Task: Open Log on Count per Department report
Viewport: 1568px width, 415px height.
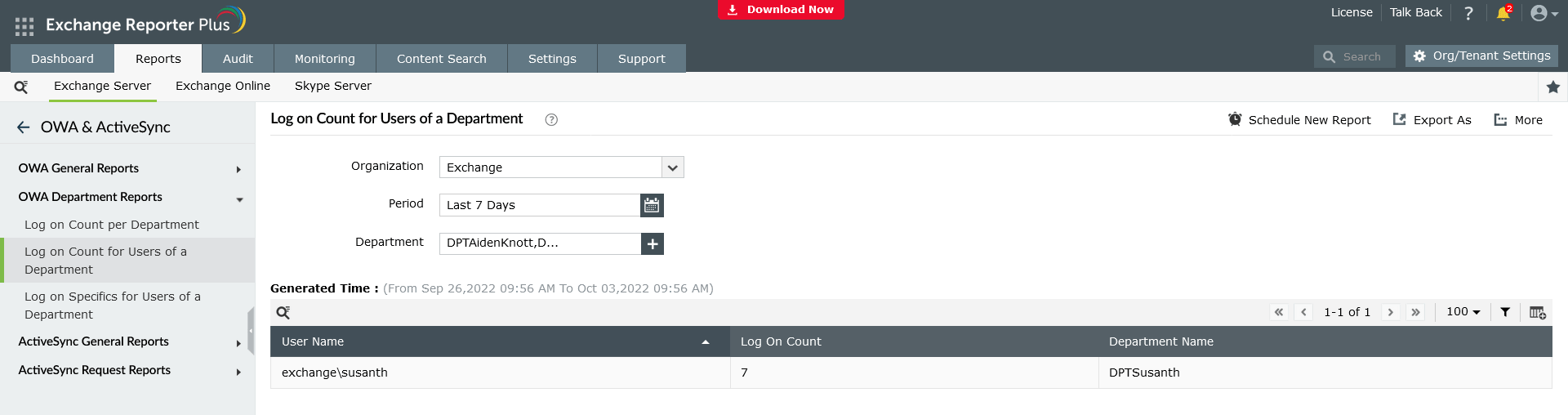Action: click(112, 225)
